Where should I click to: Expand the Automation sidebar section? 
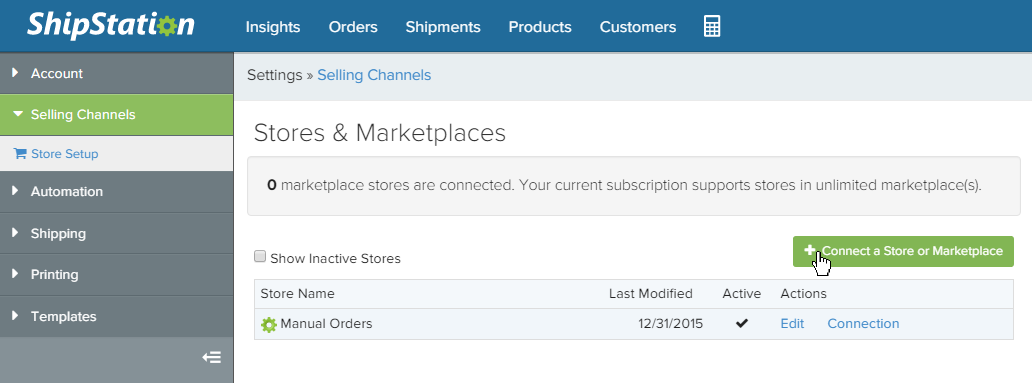coord(116,192)
